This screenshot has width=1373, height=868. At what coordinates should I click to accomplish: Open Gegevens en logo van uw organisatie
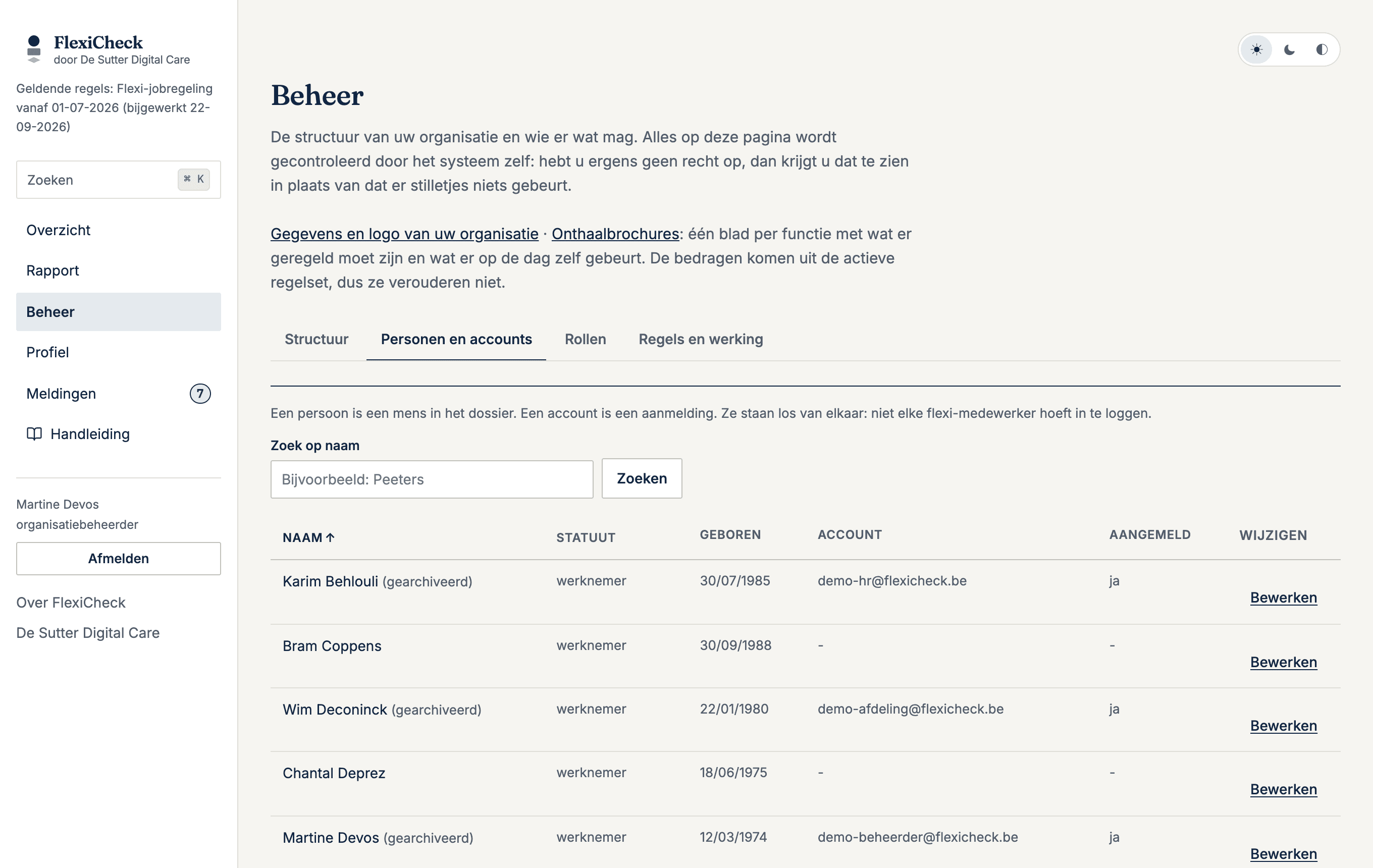[x=404, y=234]
